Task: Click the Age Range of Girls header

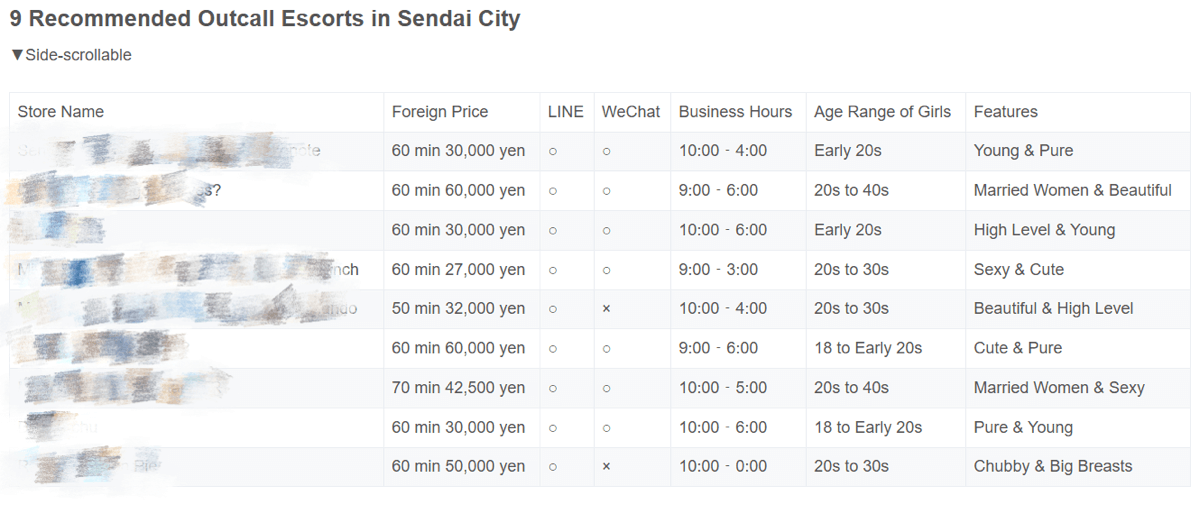Action: coord(882,112)
